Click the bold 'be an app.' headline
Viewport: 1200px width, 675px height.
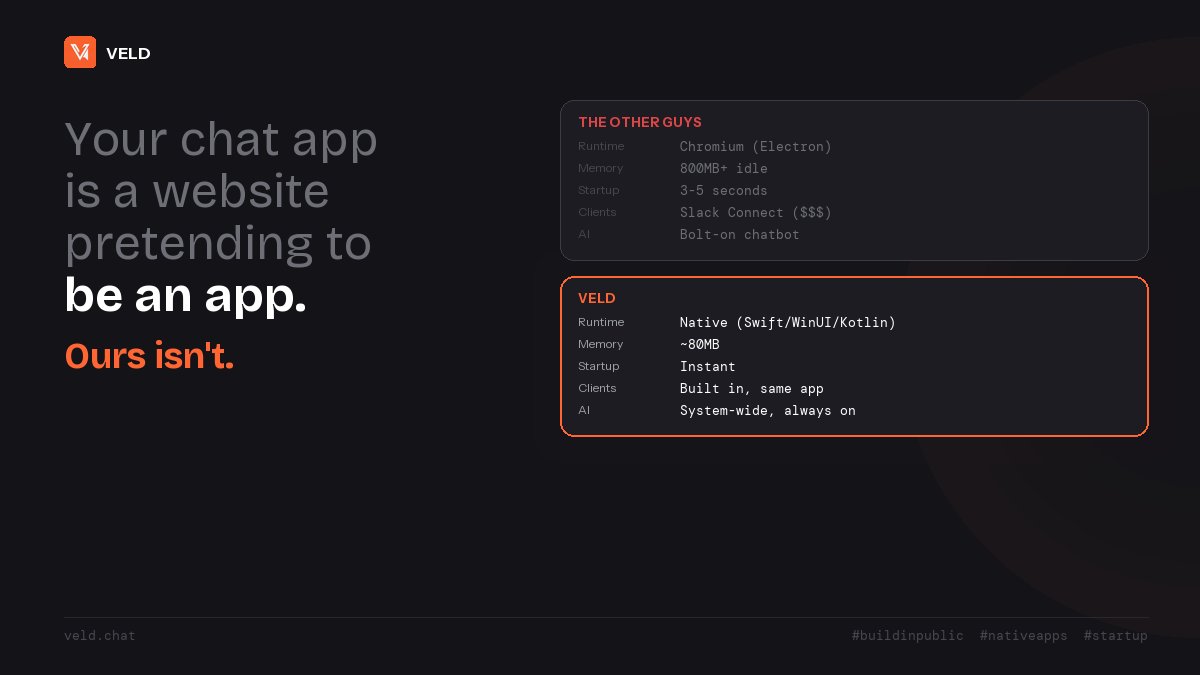tap(185, 296)
